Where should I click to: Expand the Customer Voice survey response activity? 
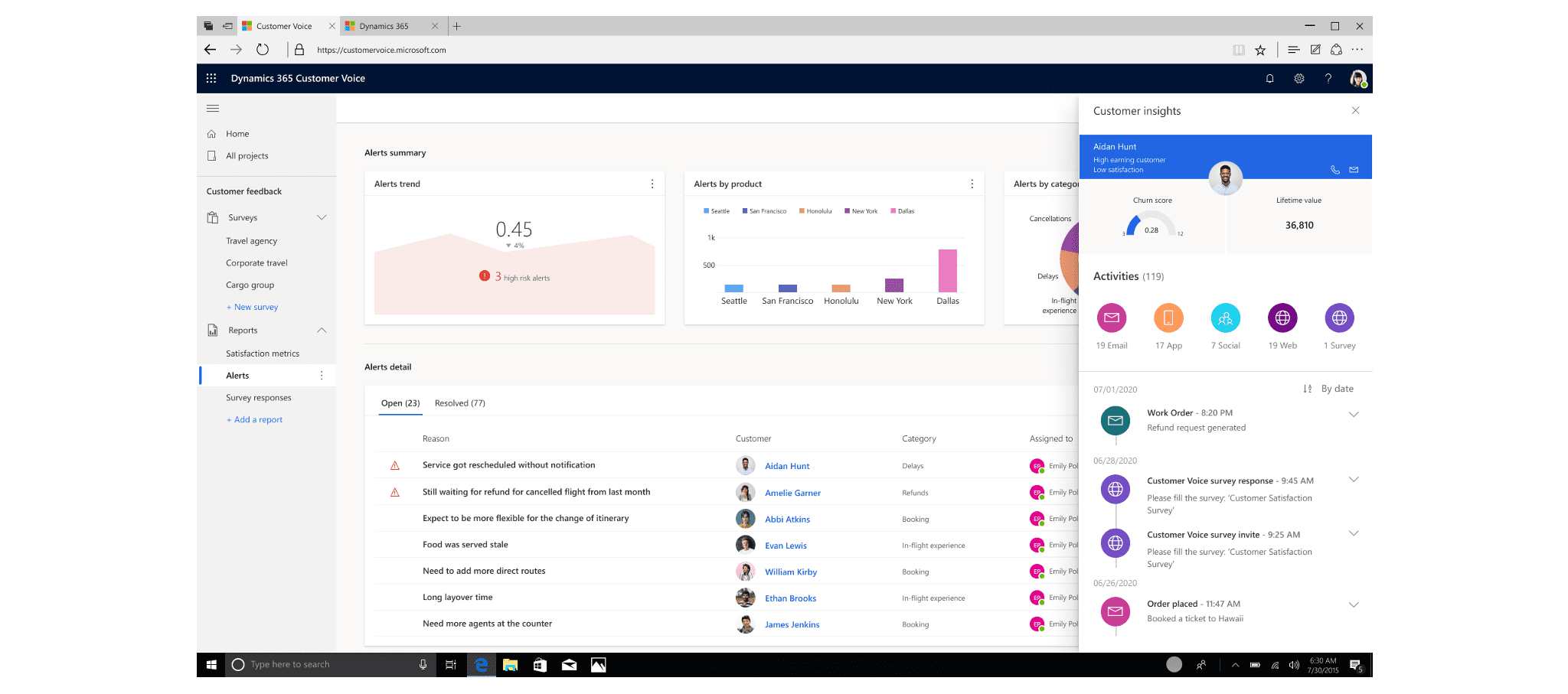pyautogui.click(x=1354, y=480)
